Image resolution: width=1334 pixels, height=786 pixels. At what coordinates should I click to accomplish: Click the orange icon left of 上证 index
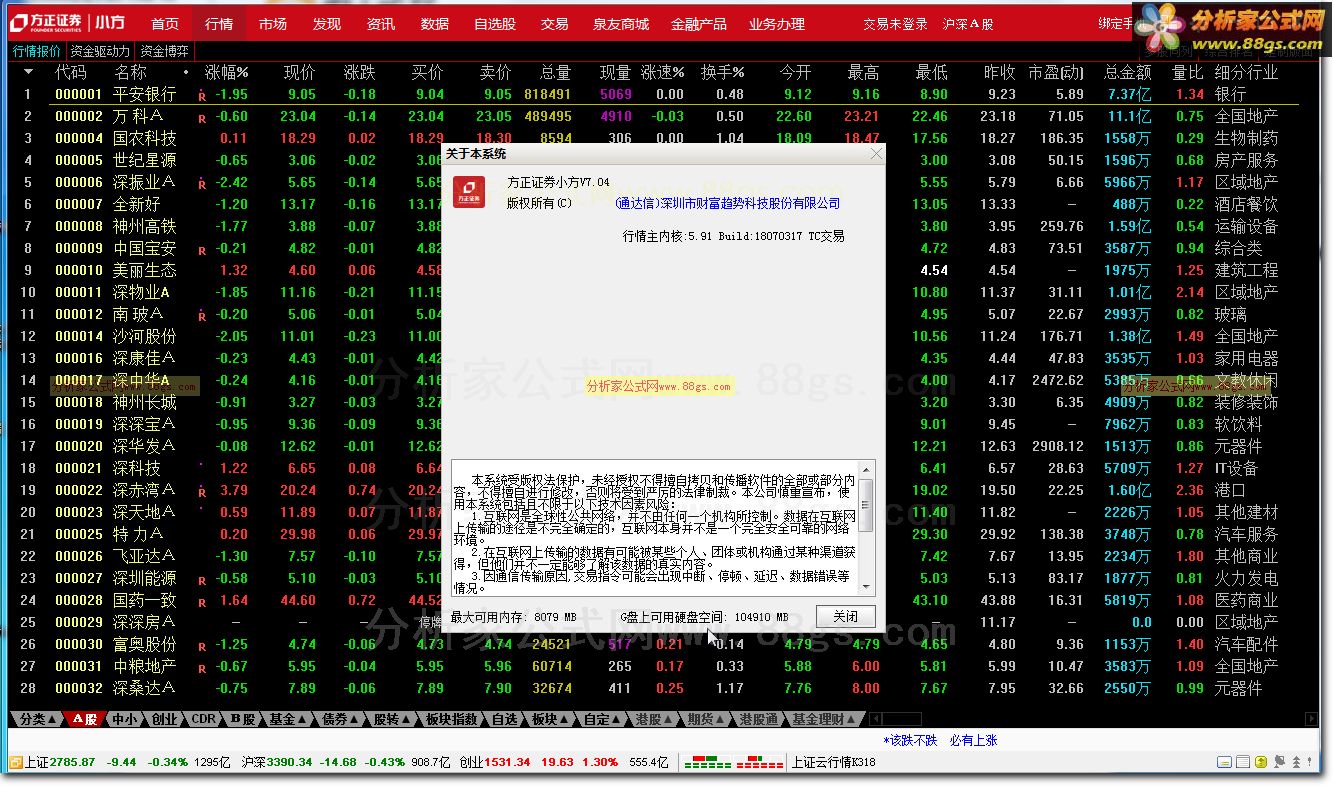click(15, 762)
